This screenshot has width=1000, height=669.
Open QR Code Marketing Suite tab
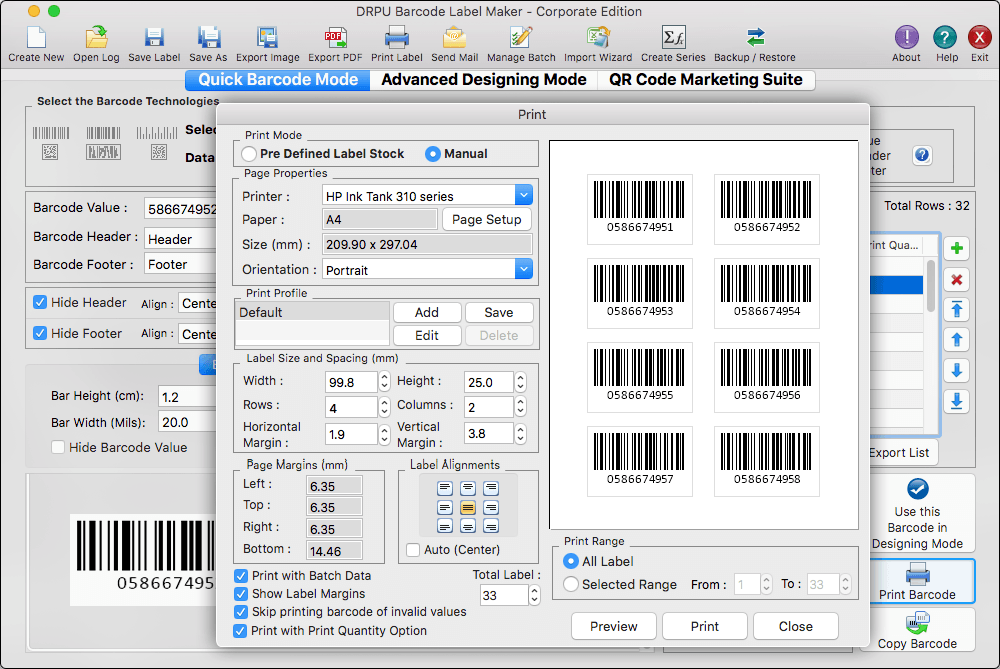[x=705, y=80]
